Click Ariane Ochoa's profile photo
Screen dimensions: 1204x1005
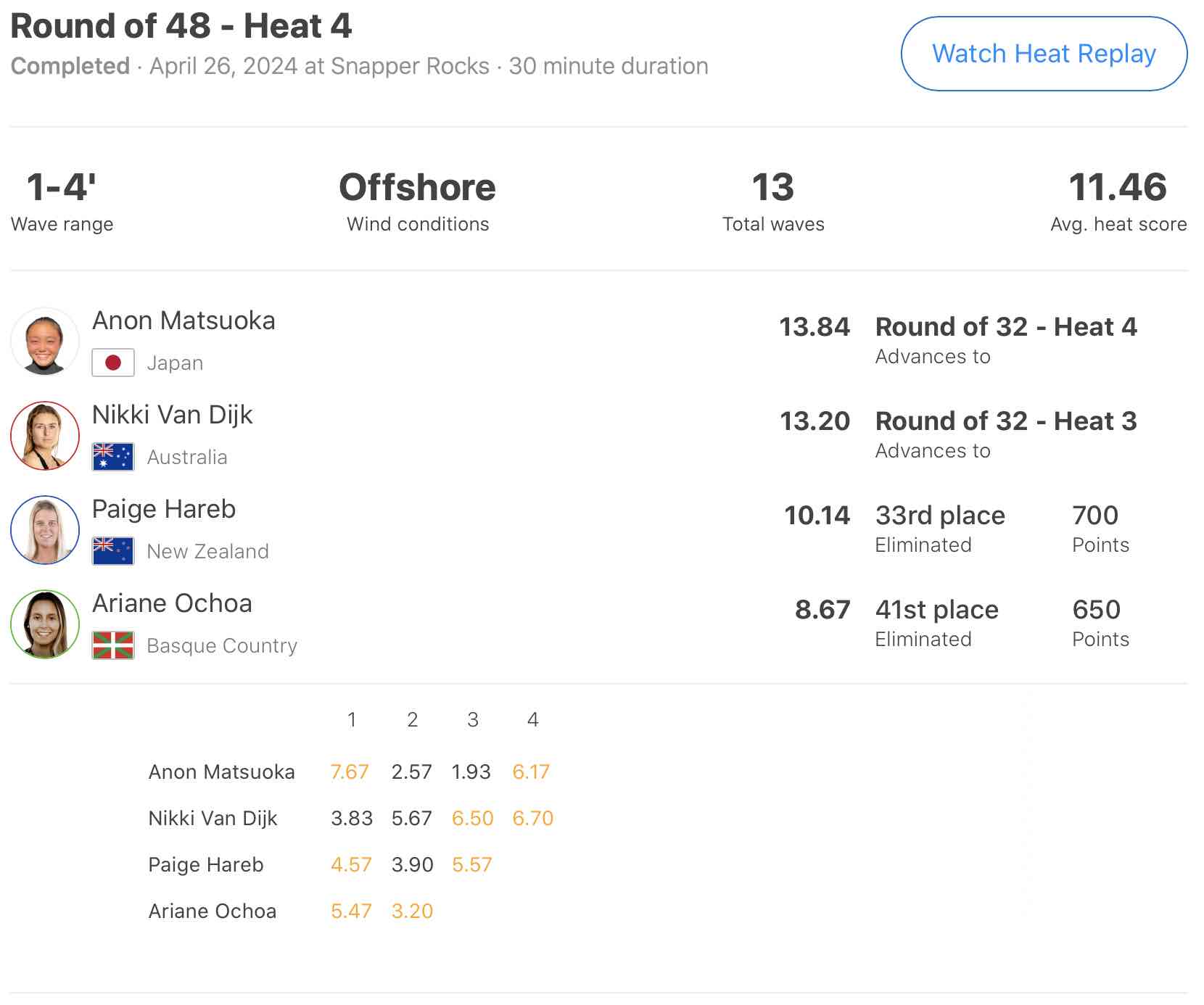[x=45, y=624]
